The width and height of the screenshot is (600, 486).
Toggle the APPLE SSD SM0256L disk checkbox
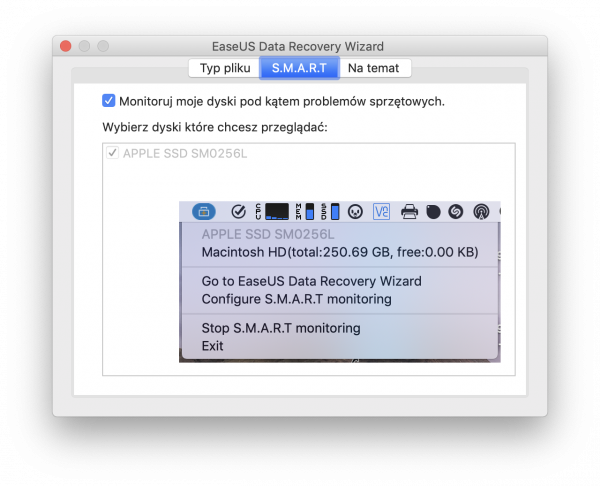(112, 153)
